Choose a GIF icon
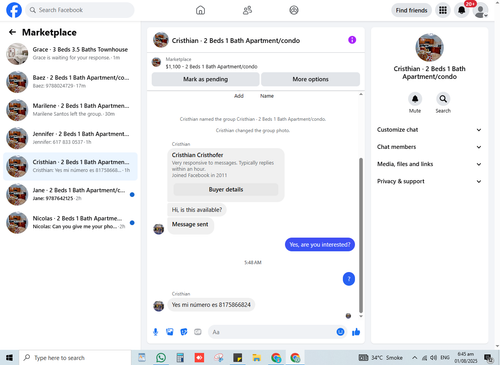 (x=198, y=332)
